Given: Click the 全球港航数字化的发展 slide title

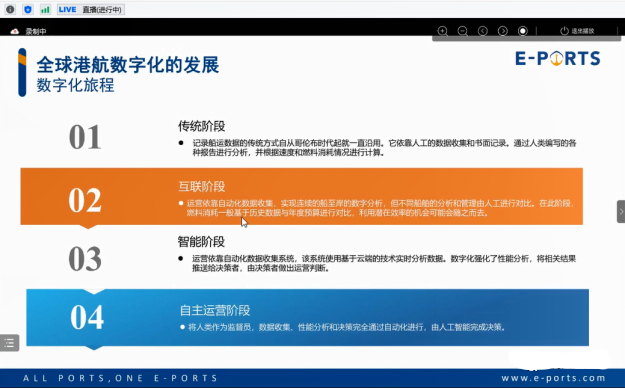Looking at the screenshot, I should (x=128, y=65).
